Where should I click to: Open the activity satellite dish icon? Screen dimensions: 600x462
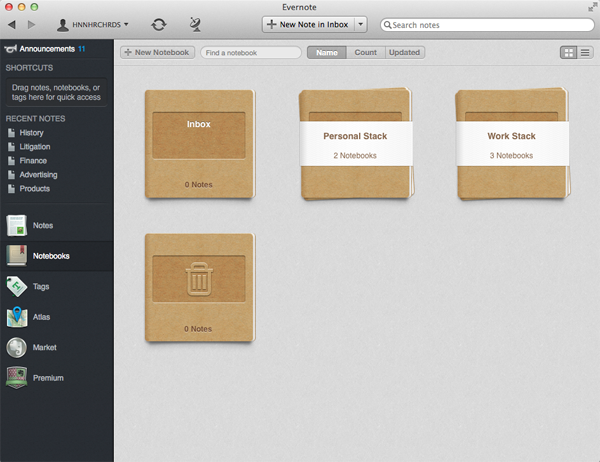tap(195, 25)
